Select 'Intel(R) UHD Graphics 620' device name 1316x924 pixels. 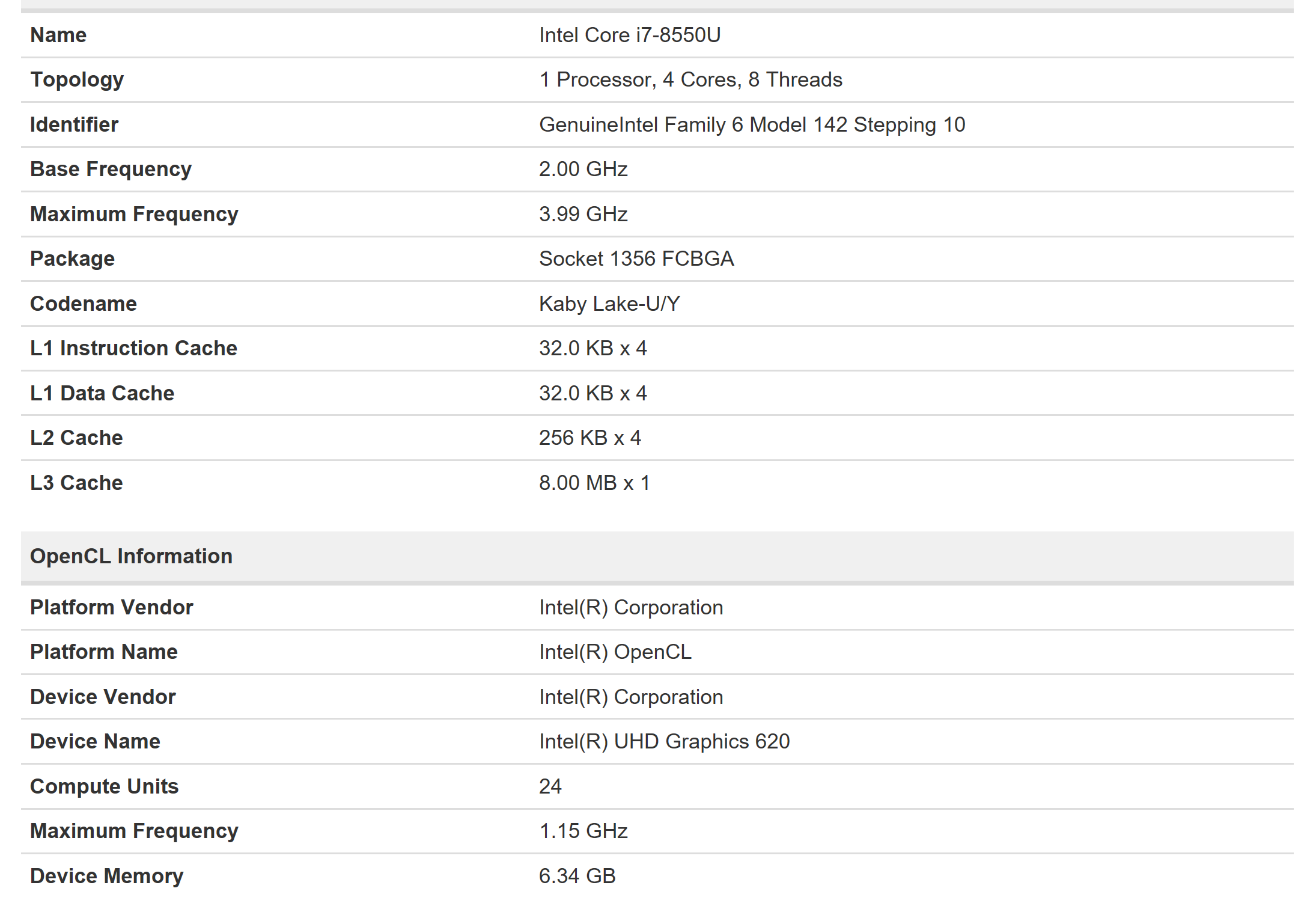(664, 742)
